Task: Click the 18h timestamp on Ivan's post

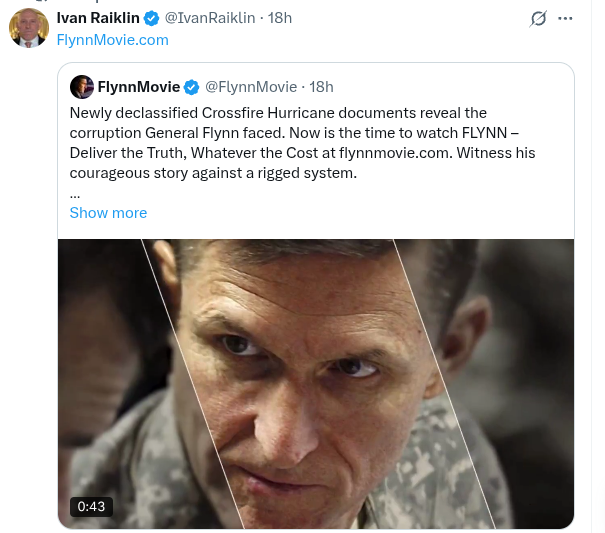Action: (280, 18)
